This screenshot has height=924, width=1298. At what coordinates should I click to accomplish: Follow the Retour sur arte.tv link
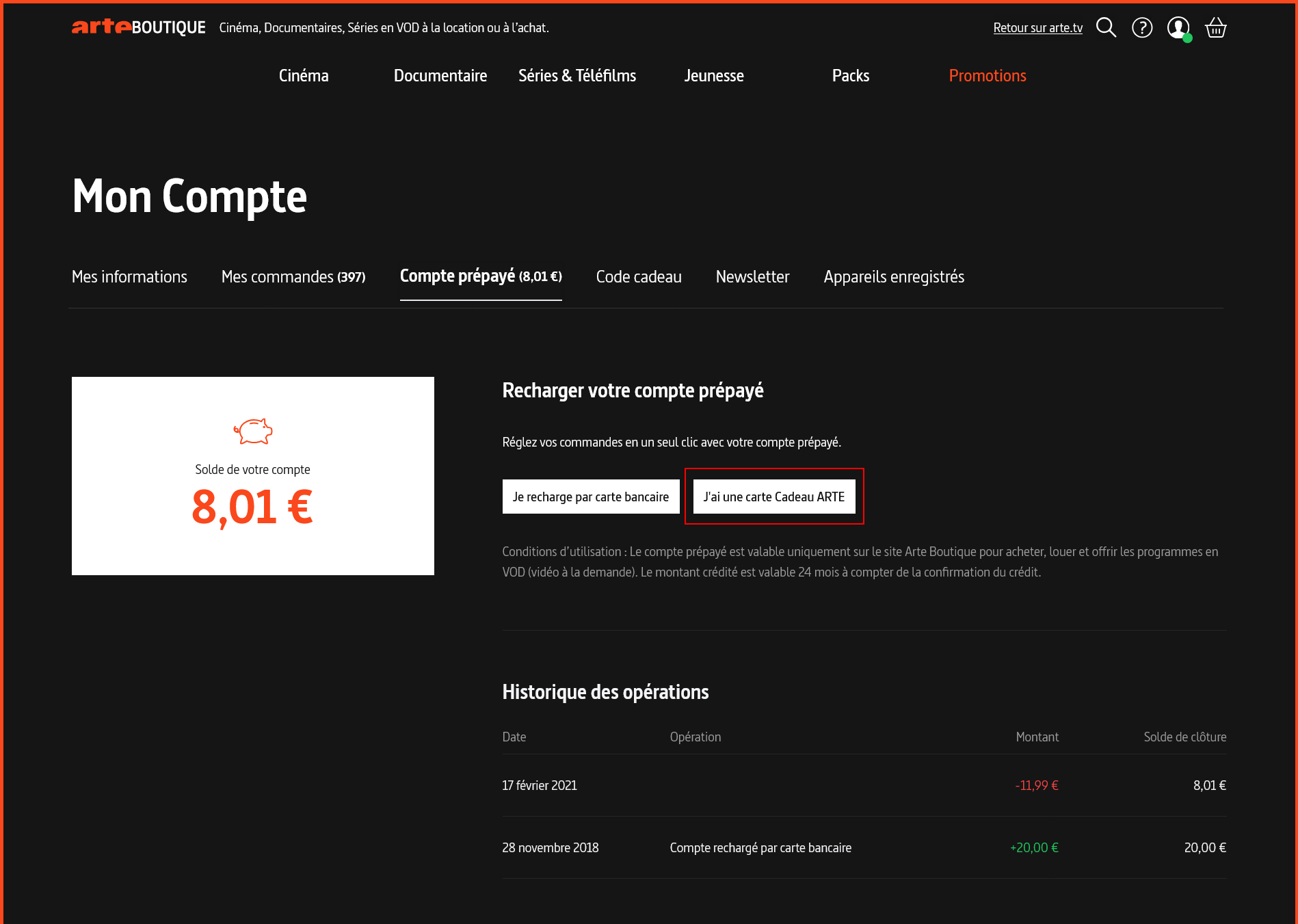pyautogui.click(x=1038, y=28)
